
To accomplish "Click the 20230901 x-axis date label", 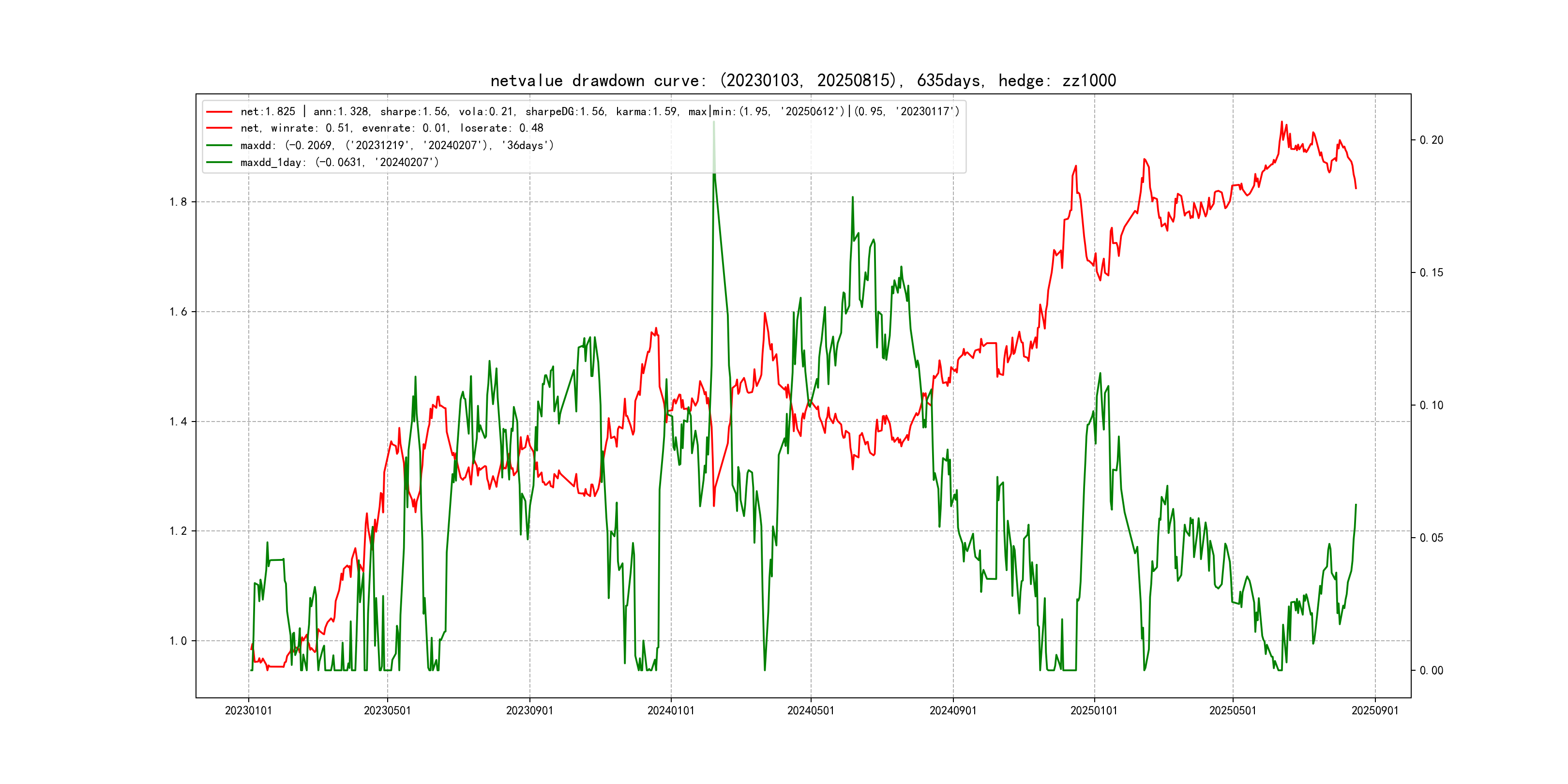I will [x=529, y=711].
